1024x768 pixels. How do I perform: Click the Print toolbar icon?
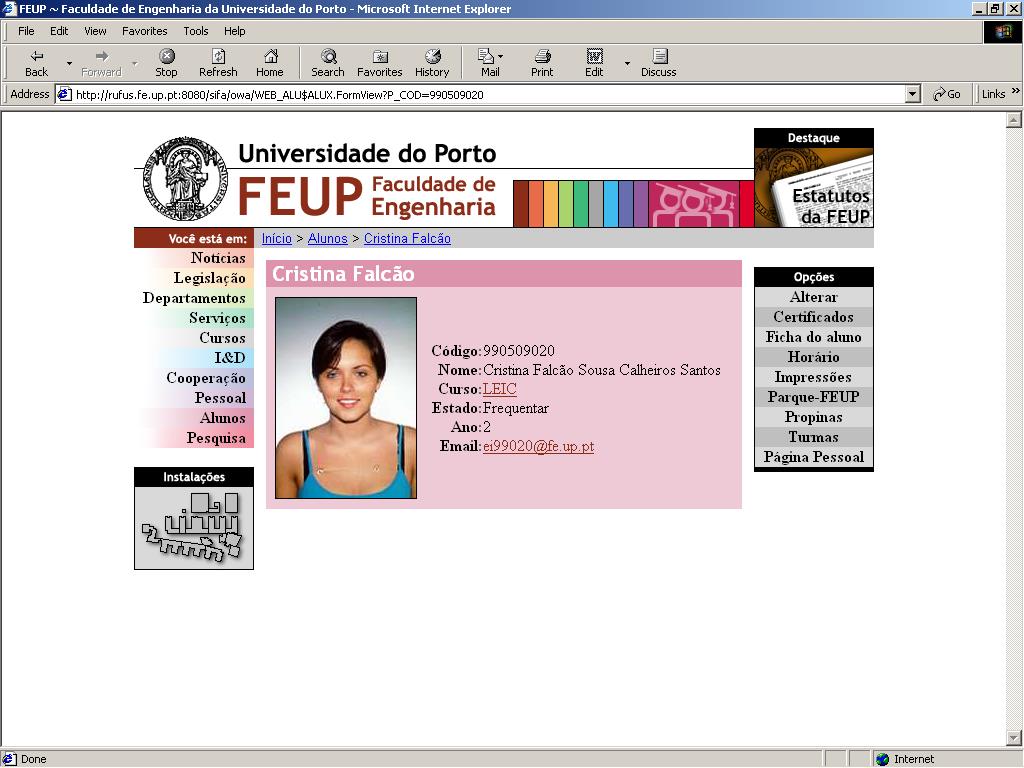(x=542, y=56)
